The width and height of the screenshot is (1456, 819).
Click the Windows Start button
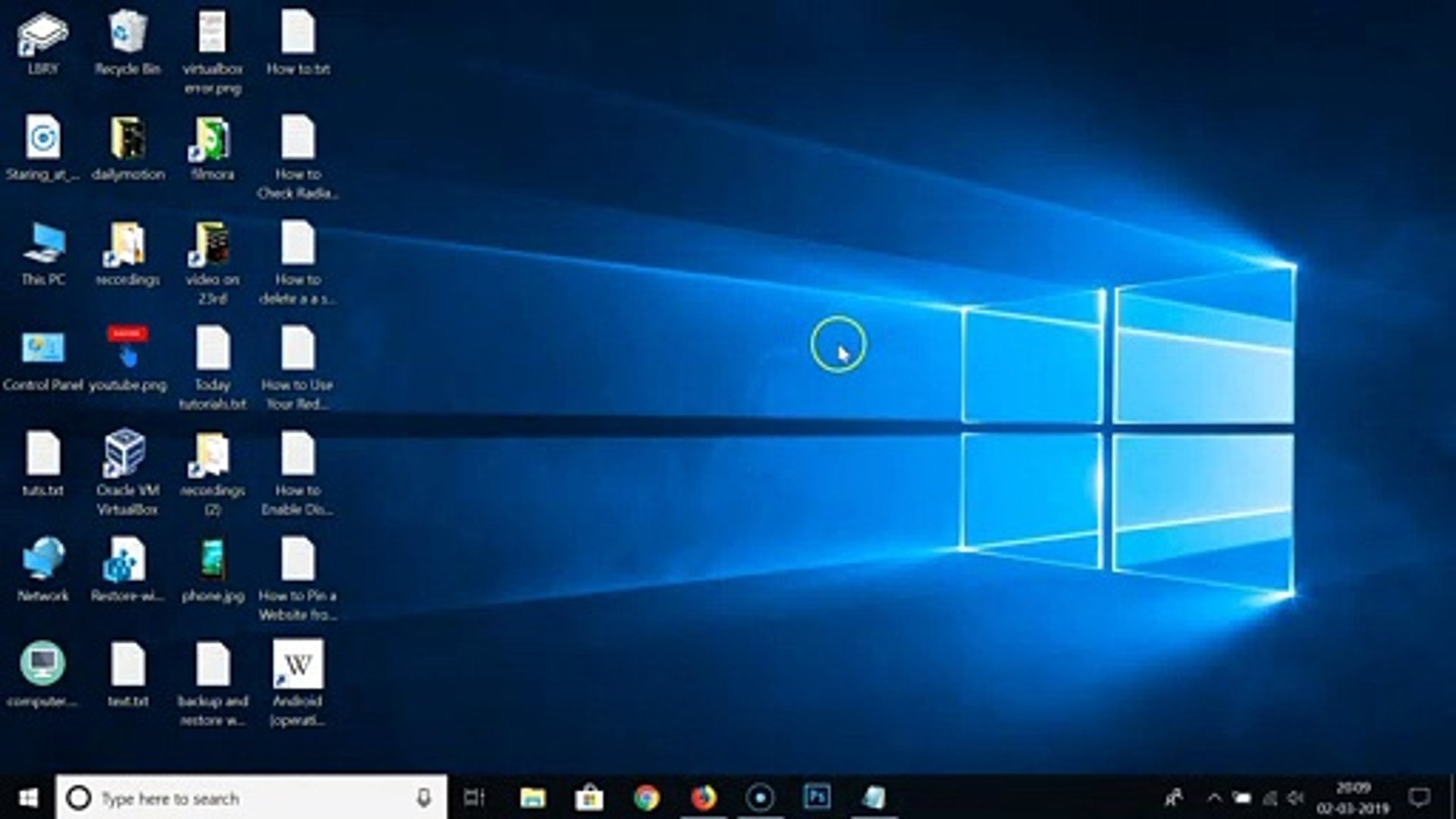28,798
